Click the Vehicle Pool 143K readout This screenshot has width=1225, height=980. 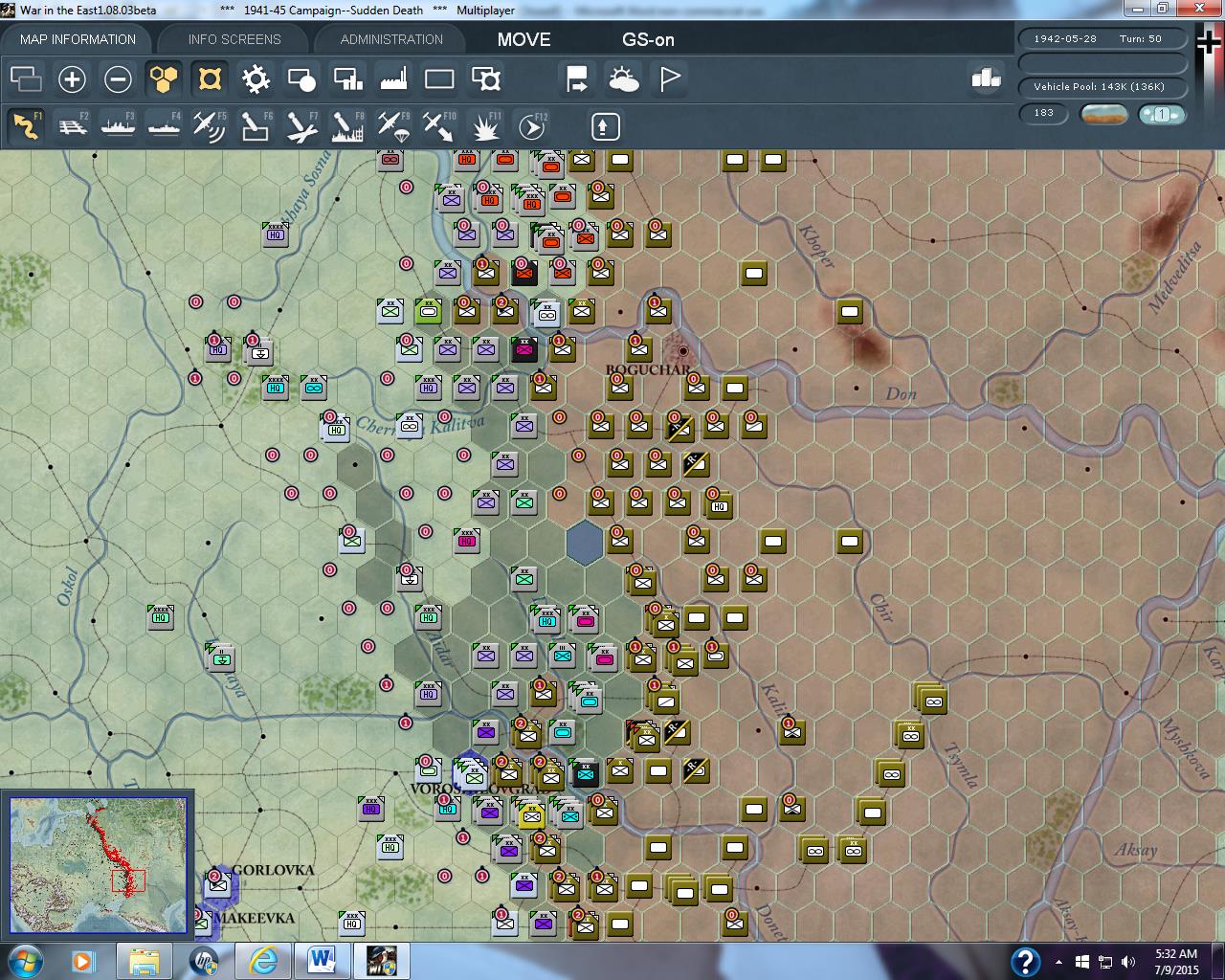click(1101, 86)
